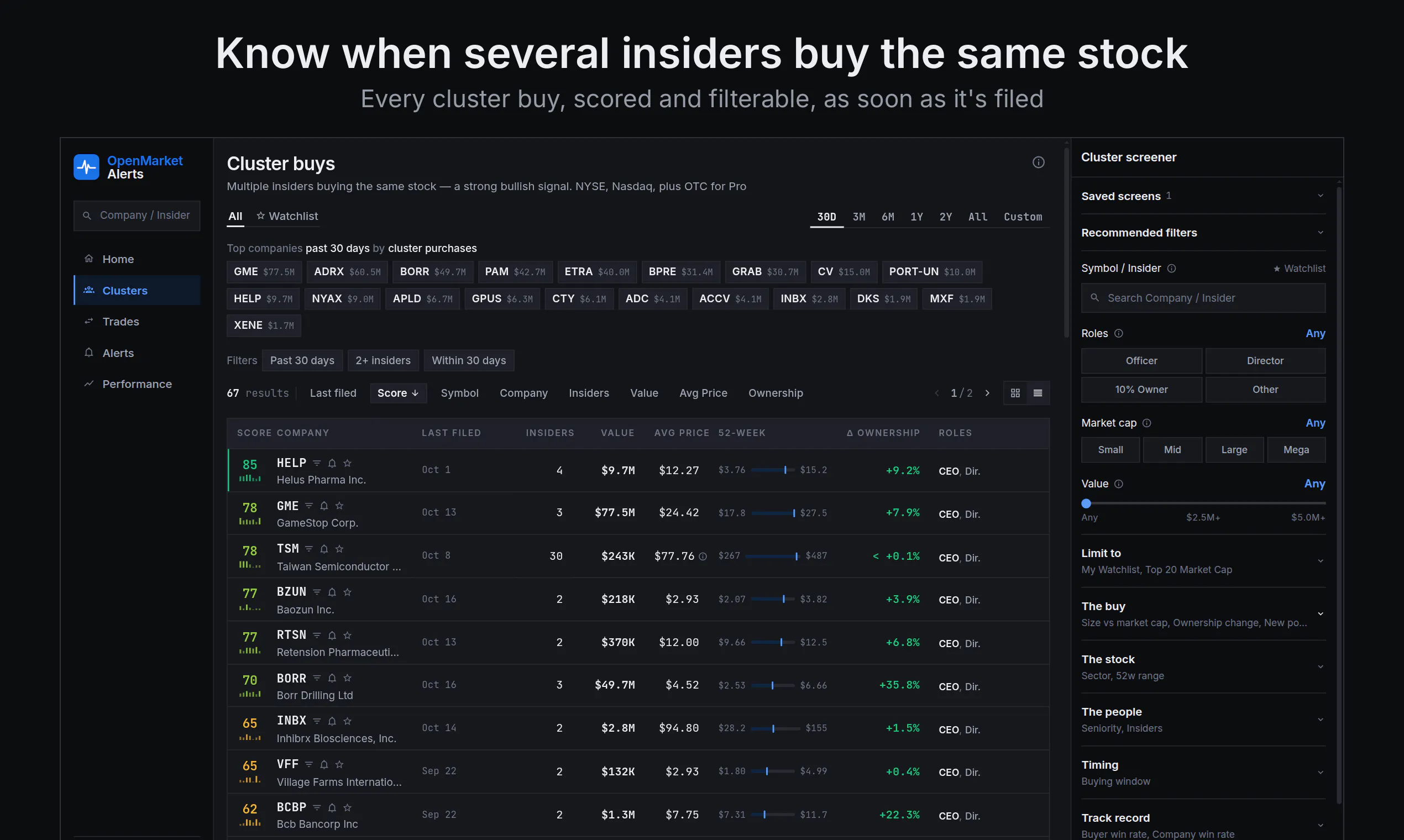Click the Search Company / Insider screener field
This screenshot has height=840, width=1404.
tap(1203, 298)
